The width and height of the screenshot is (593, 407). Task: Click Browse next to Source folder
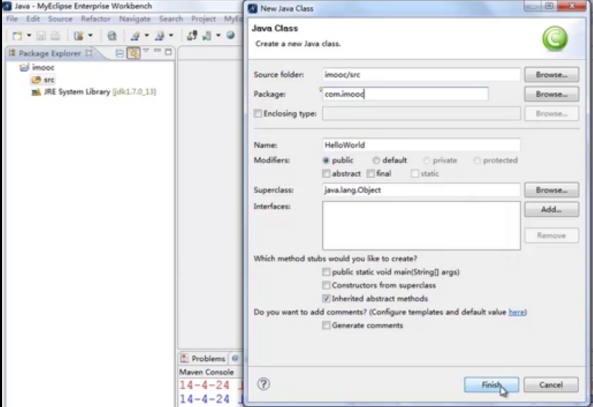551,75
